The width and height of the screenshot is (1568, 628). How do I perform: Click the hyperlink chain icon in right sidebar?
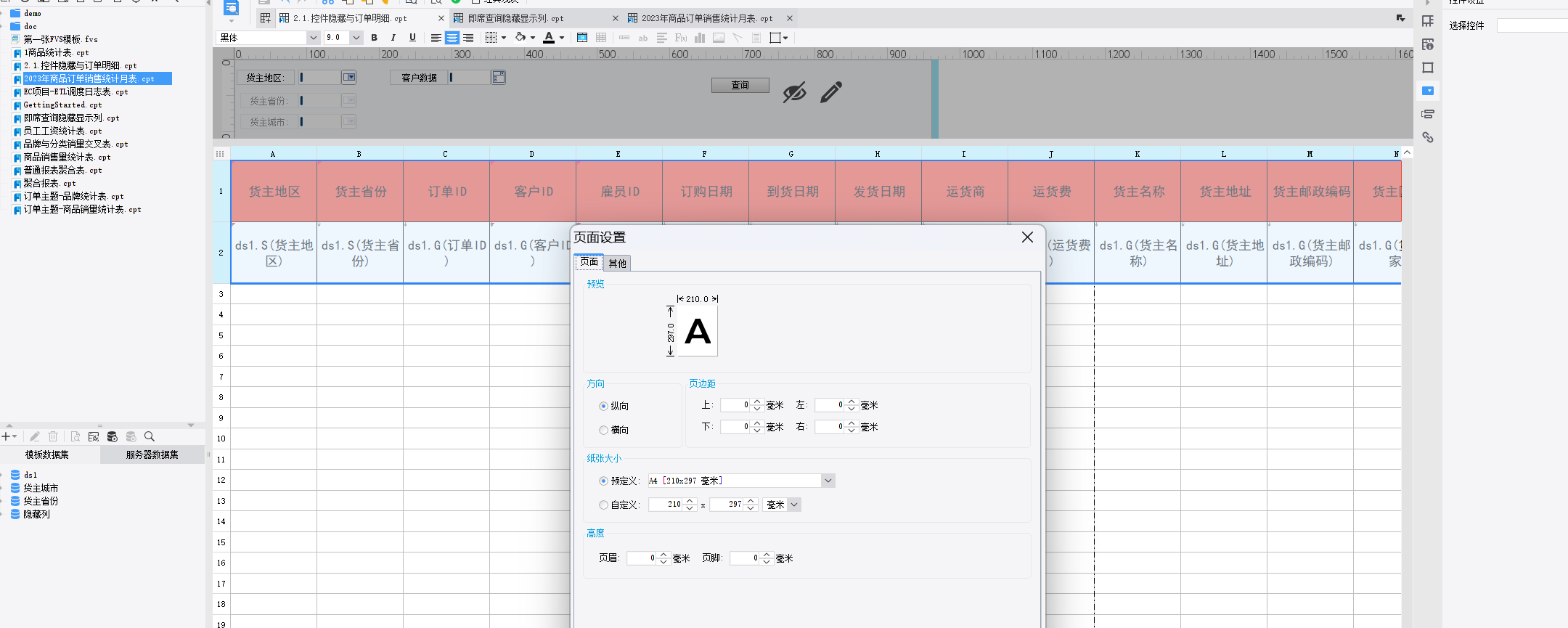tap(1428, 137)
